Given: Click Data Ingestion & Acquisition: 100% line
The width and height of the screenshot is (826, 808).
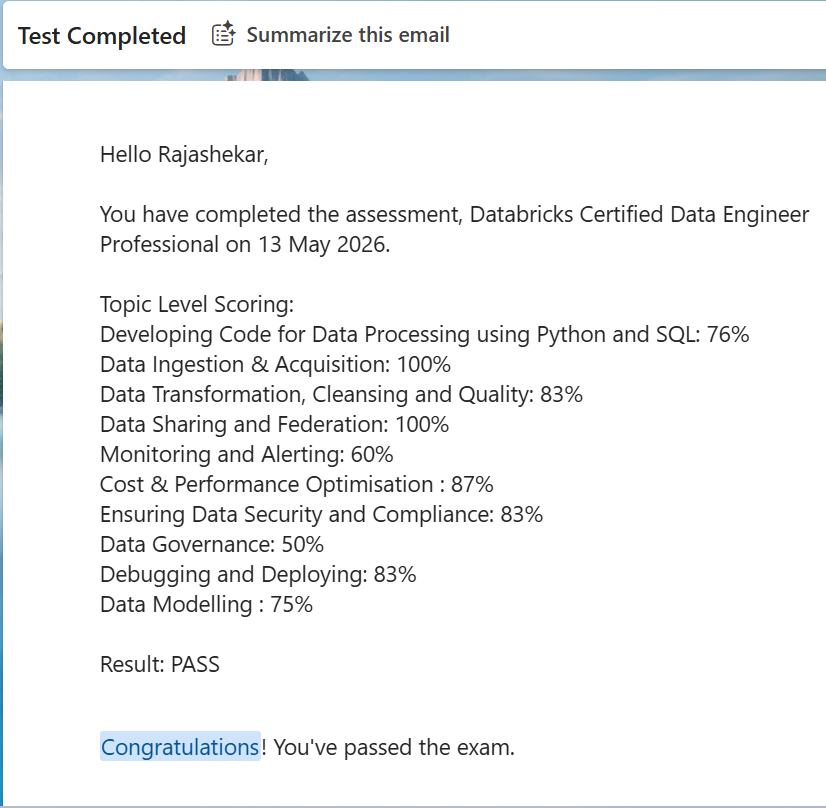Looking at the screenshot, I should click(x=276, y=364).
